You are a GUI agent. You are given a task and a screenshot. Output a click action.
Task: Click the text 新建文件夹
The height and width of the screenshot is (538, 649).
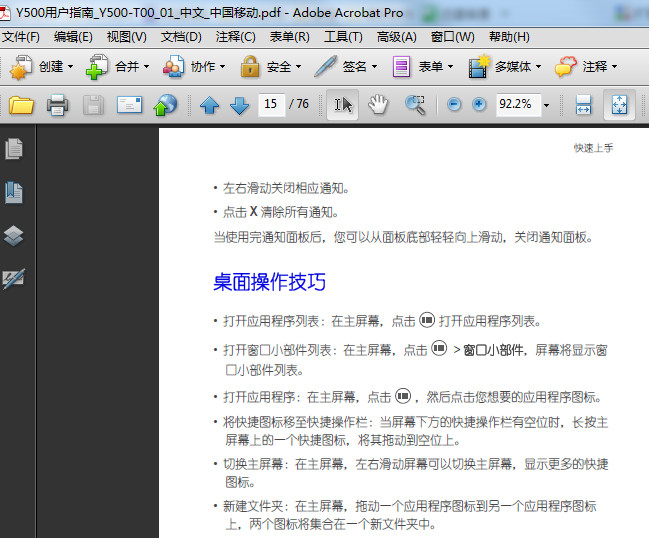tap(253, 506)
